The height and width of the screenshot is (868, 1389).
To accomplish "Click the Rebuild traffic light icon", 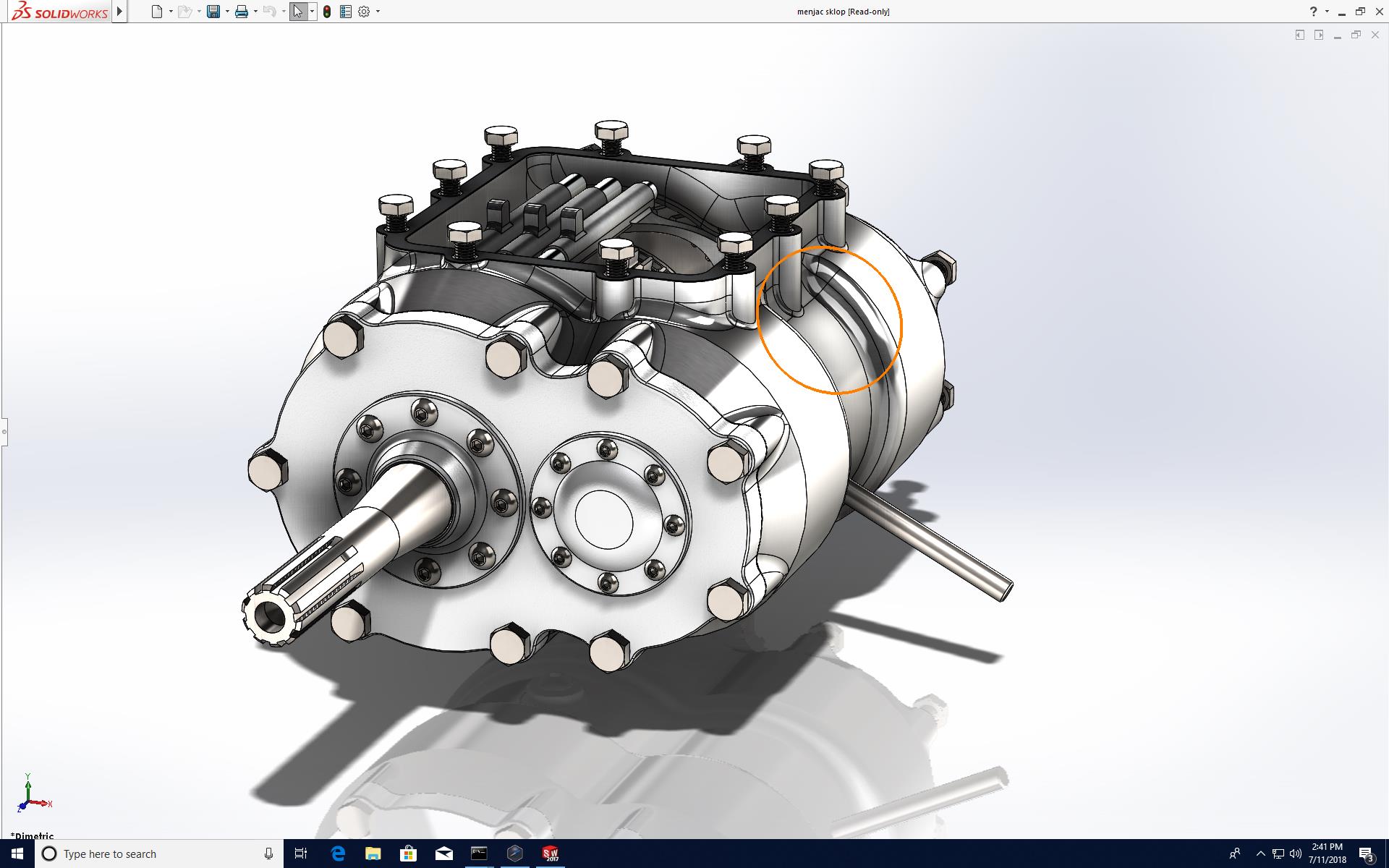I will click(327, 12).
